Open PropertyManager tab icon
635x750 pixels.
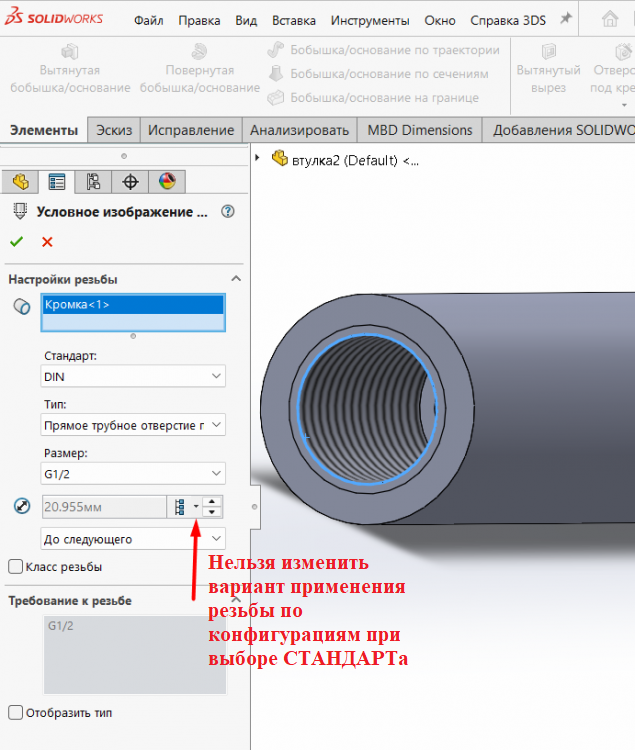coord(57,182)
